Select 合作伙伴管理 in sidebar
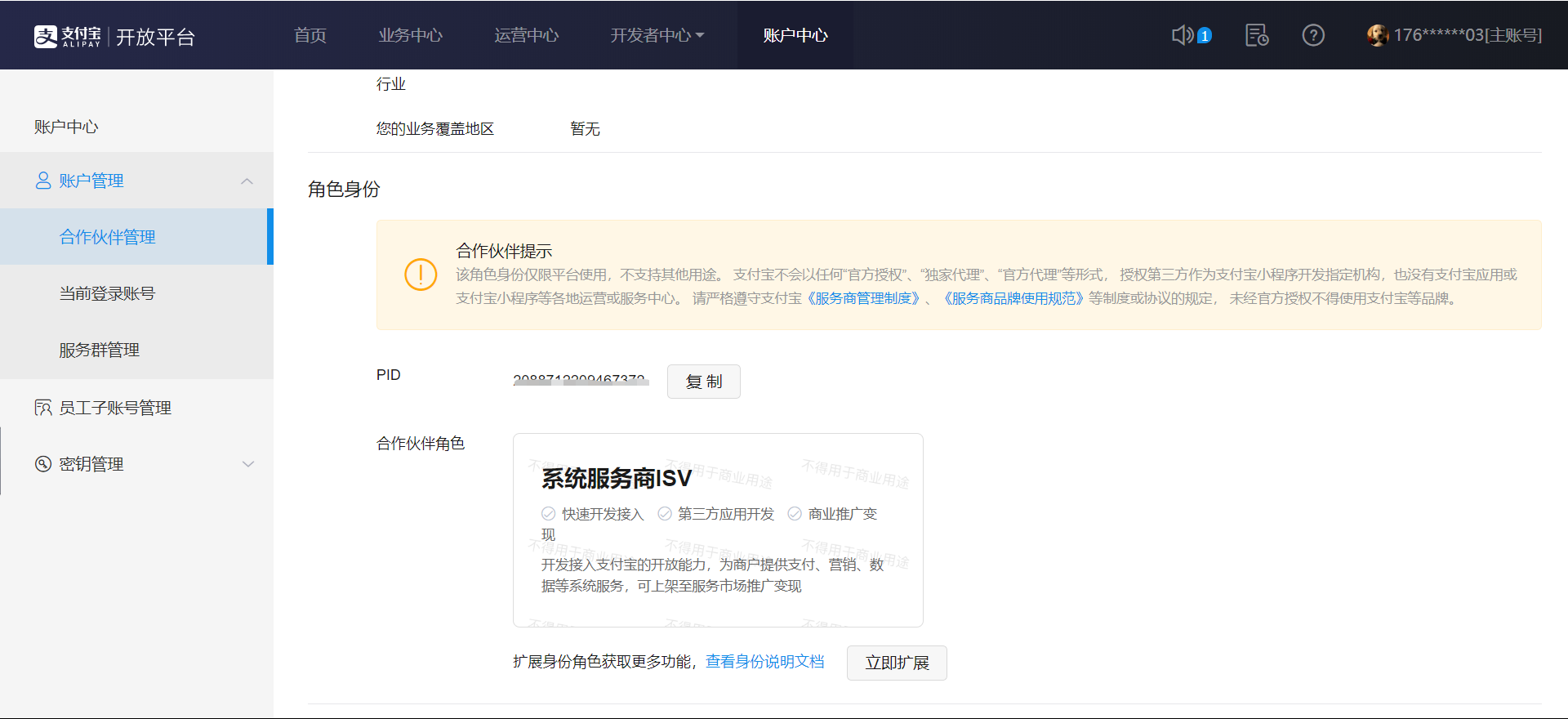The width and height of the screenshot is (1568, 719). (x=136, y=237)
